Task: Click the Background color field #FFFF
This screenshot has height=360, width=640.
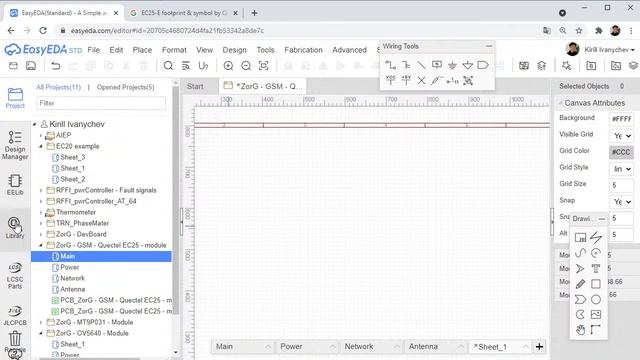Action: [621, 119]
